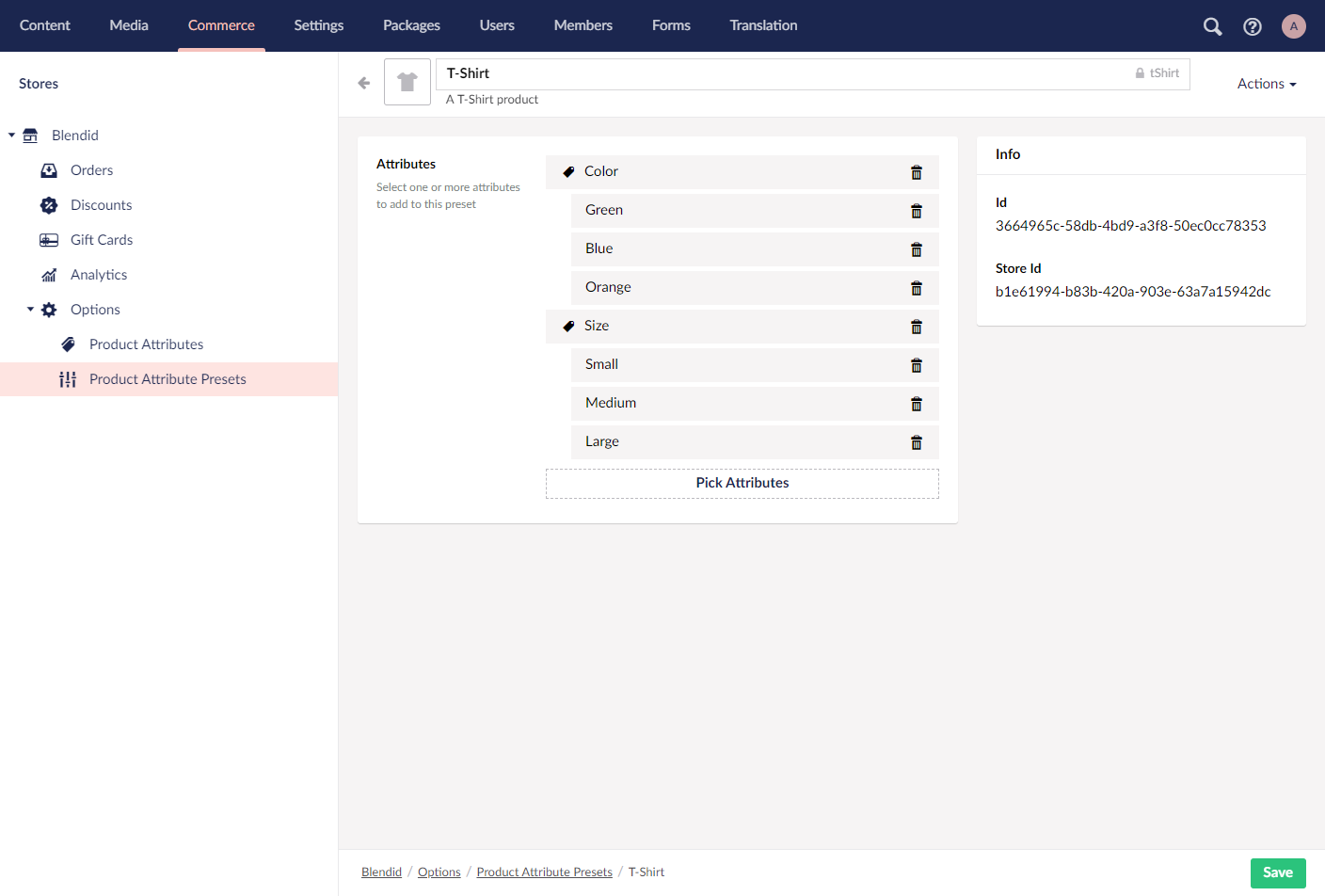Viewport: 1325px width, 896px height.
Task: Open the Actions dropdown menu
Action: pos(1266,84)
